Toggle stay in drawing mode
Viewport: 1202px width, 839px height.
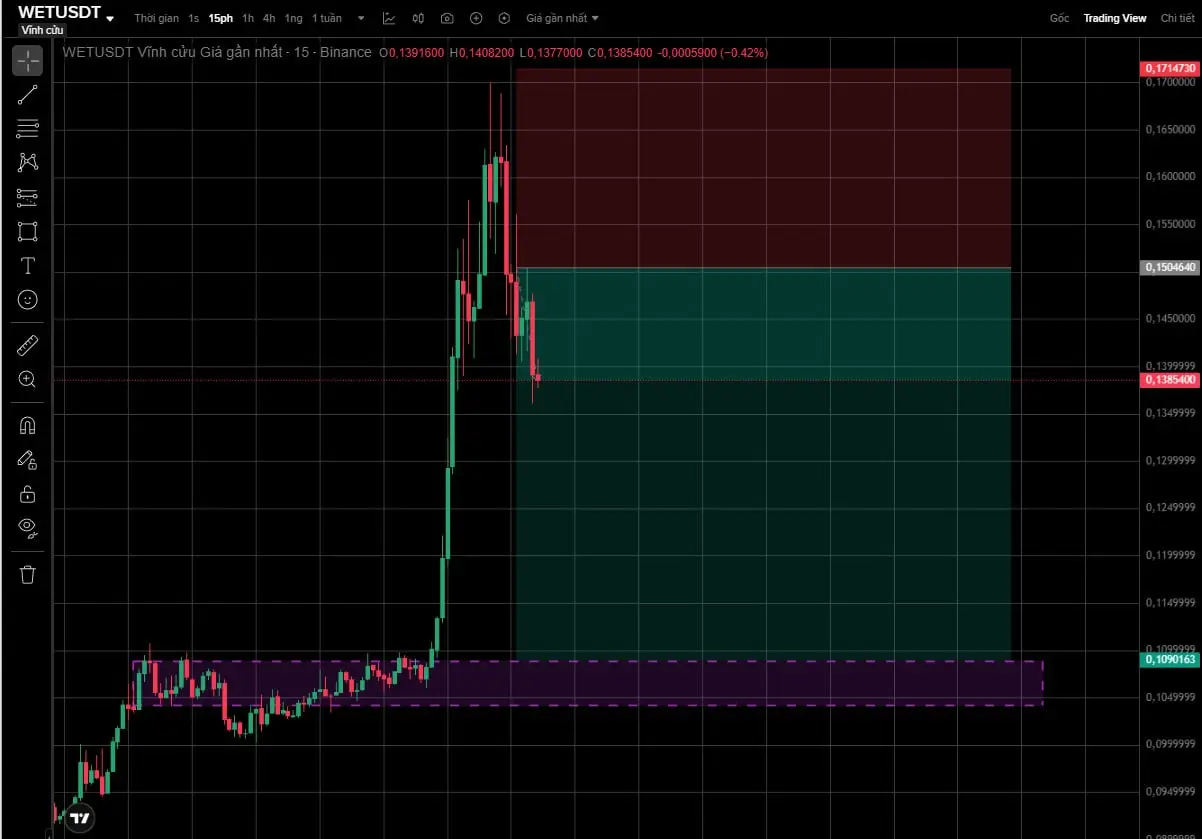click(27, 459)
